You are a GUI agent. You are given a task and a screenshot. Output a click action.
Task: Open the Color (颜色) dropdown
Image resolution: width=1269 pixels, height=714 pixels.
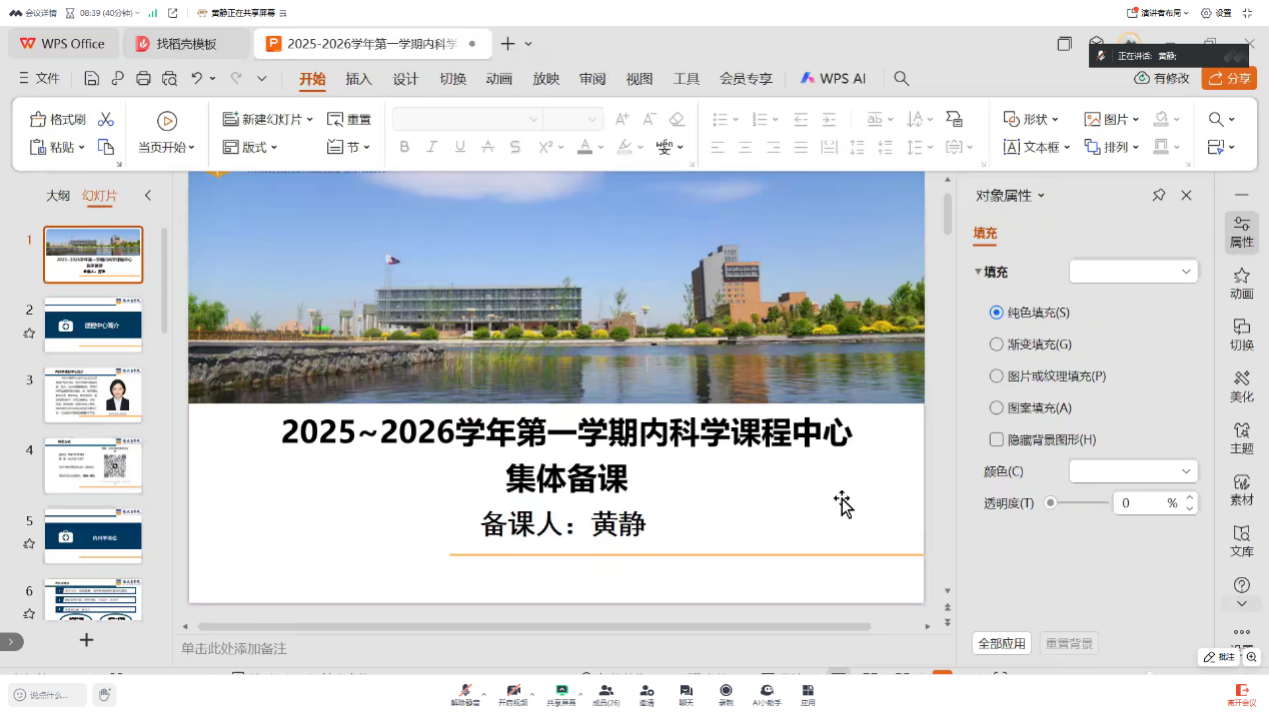[x=1133, y=471]
